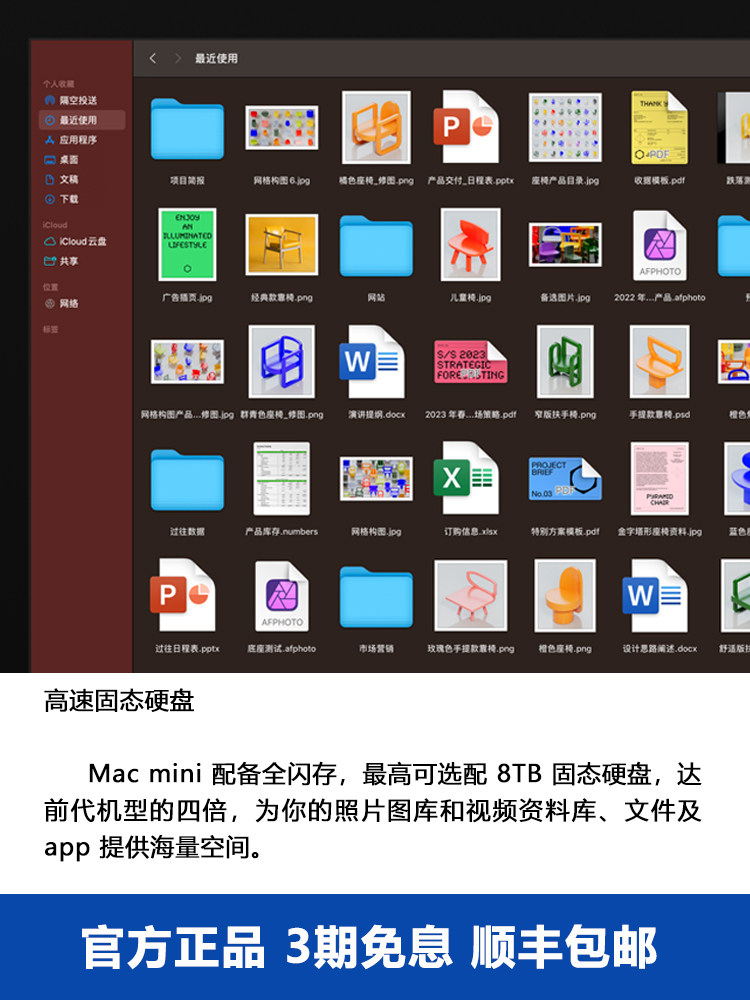Go back with the left chevron
The image size is (750, 1000).
[x=152, y=58]
